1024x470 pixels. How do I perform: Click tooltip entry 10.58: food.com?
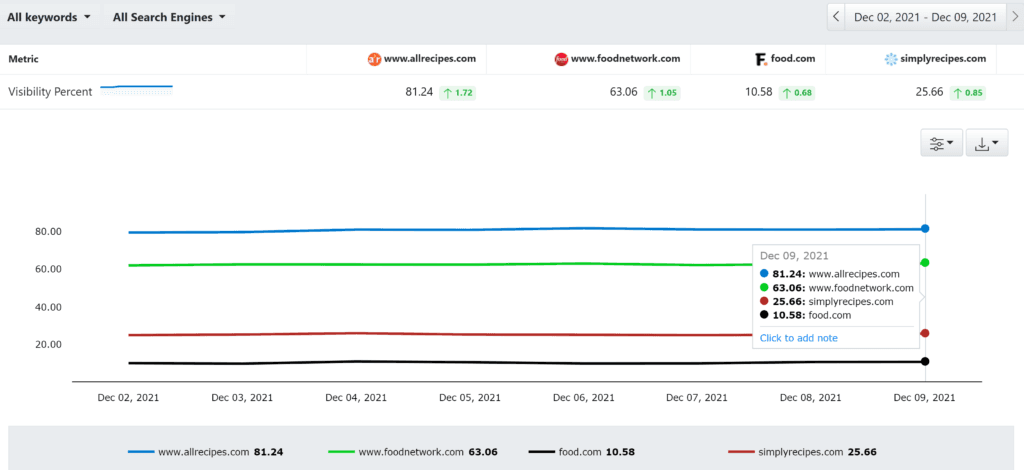805,315
